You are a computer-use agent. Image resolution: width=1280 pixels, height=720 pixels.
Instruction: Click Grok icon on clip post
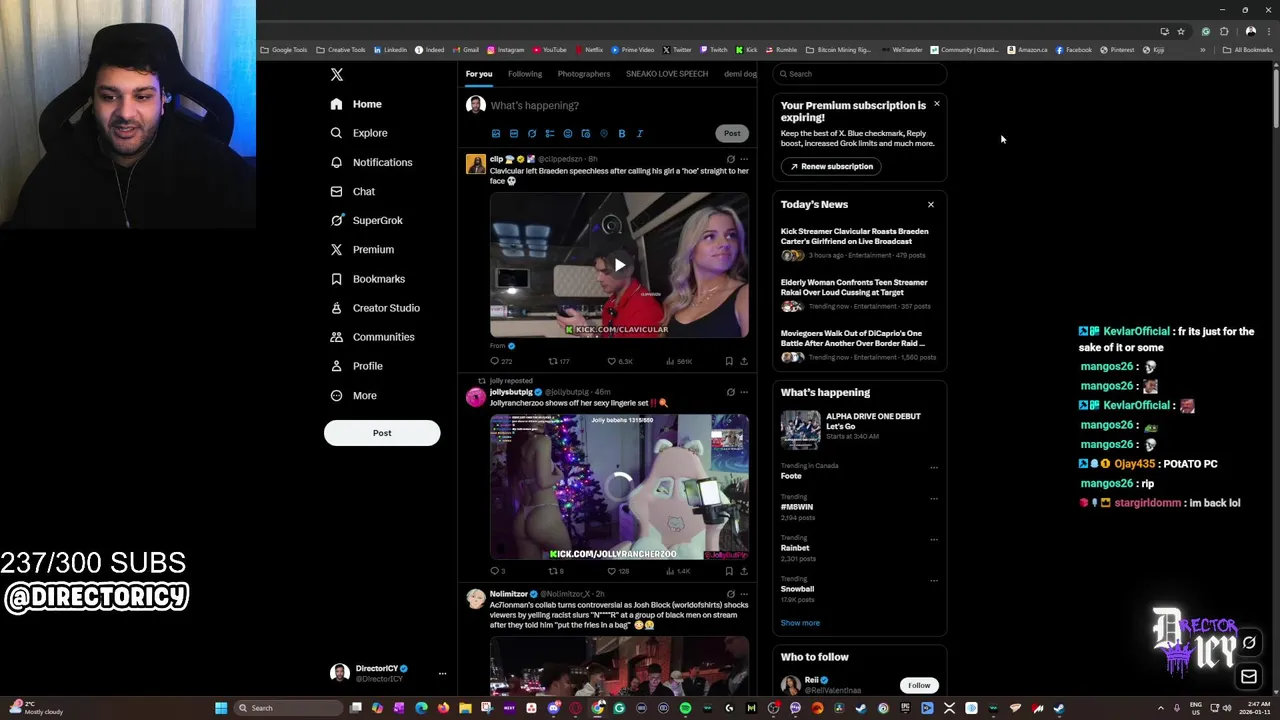730,159
